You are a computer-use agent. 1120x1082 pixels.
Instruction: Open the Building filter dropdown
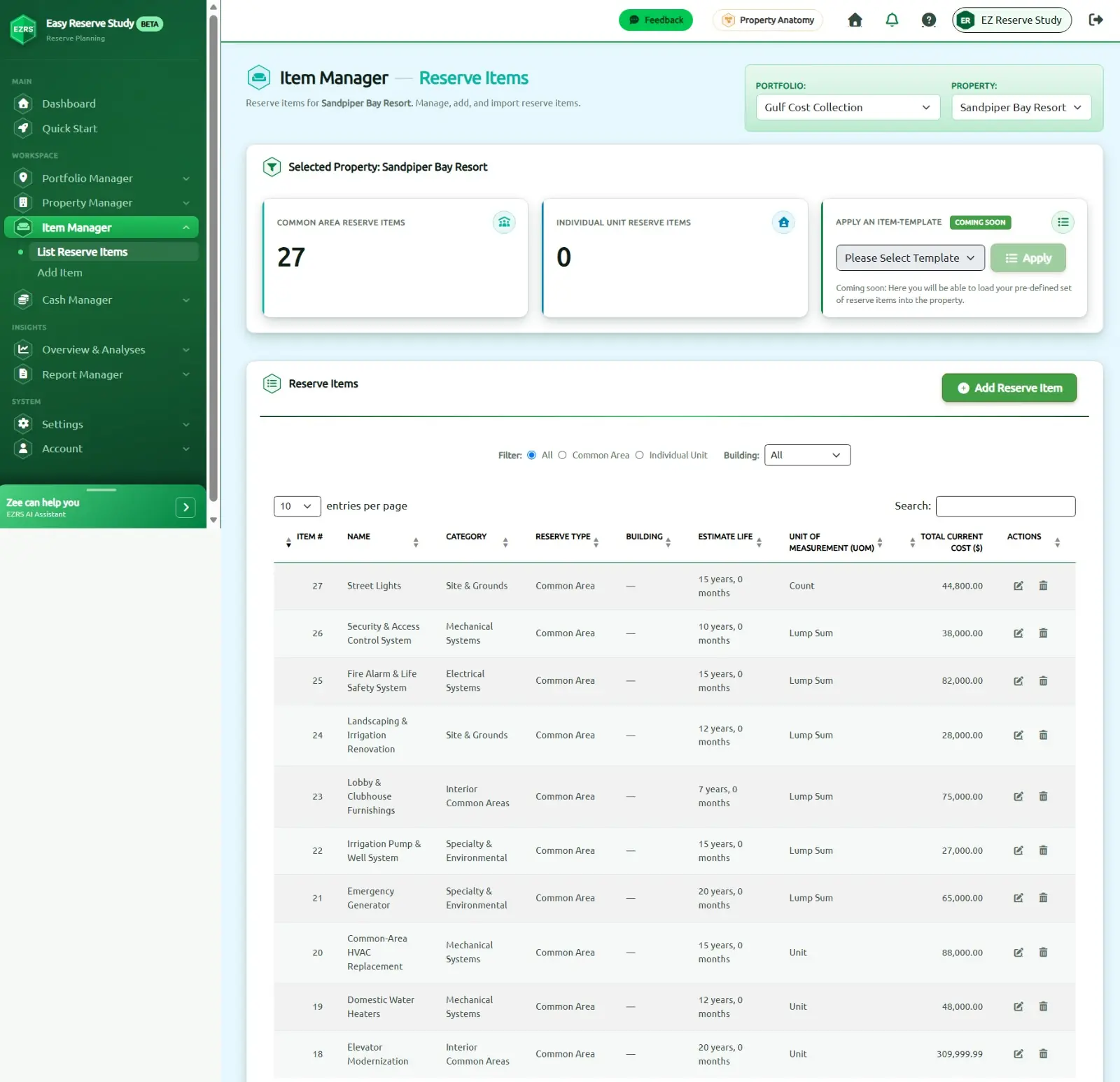807,456
